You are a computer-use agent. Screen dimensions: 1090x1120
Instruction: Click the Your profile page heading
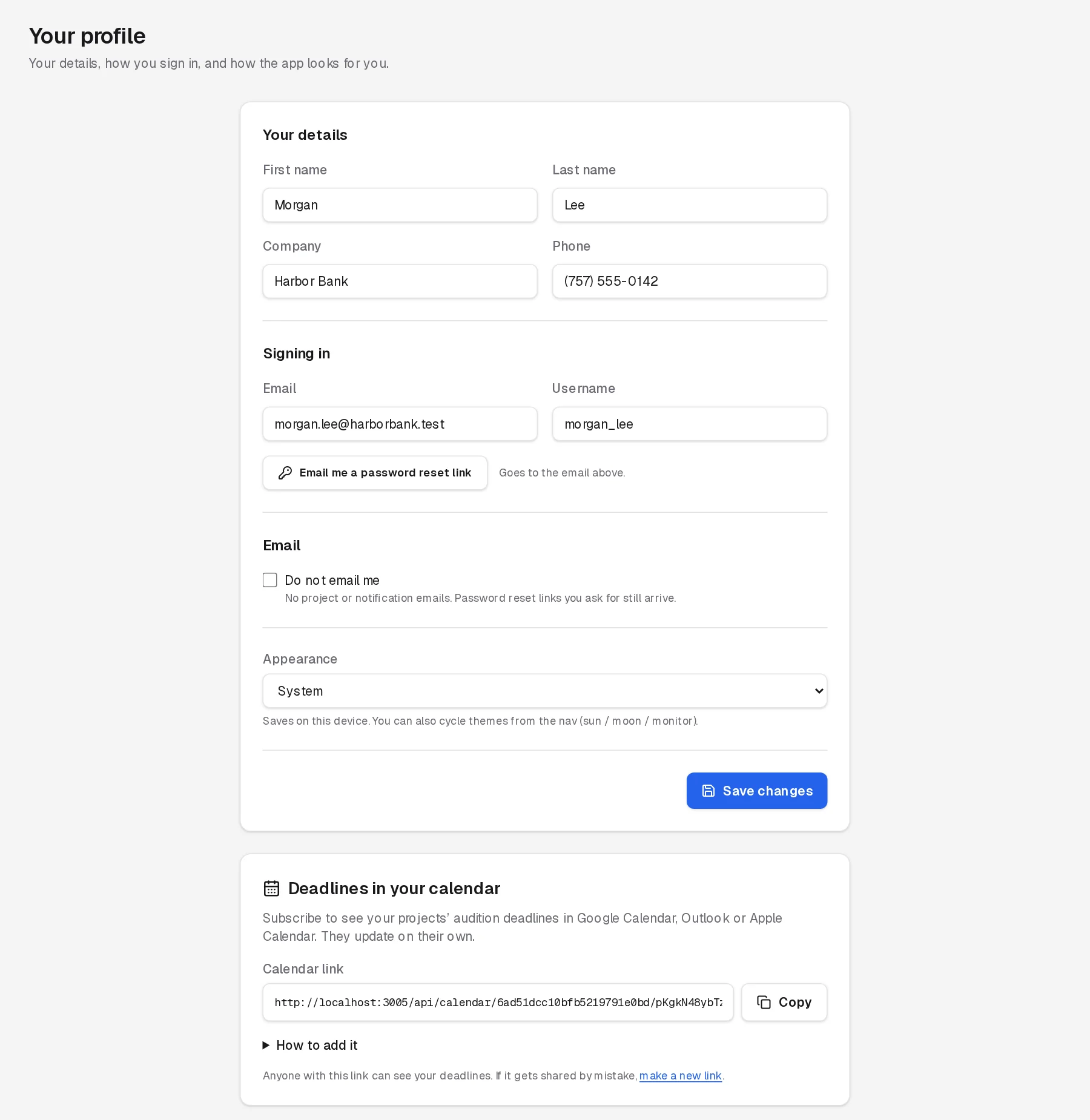[87, 36]
